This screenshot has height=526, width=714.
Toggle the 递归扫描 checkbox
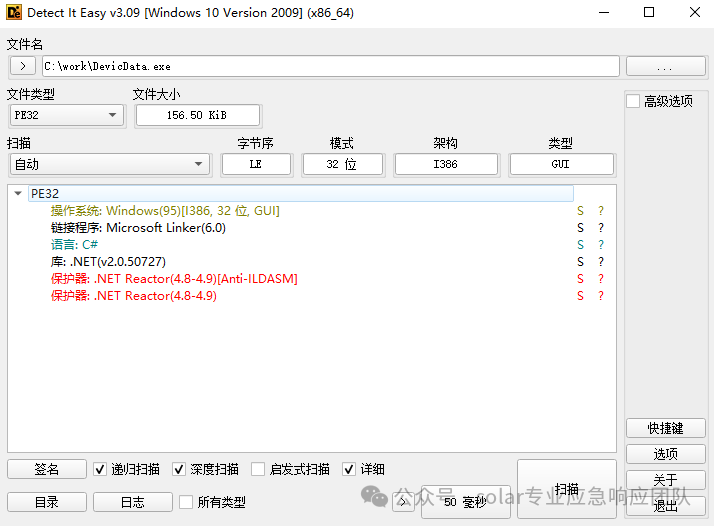pyautogui.click(x=100, y=469)
